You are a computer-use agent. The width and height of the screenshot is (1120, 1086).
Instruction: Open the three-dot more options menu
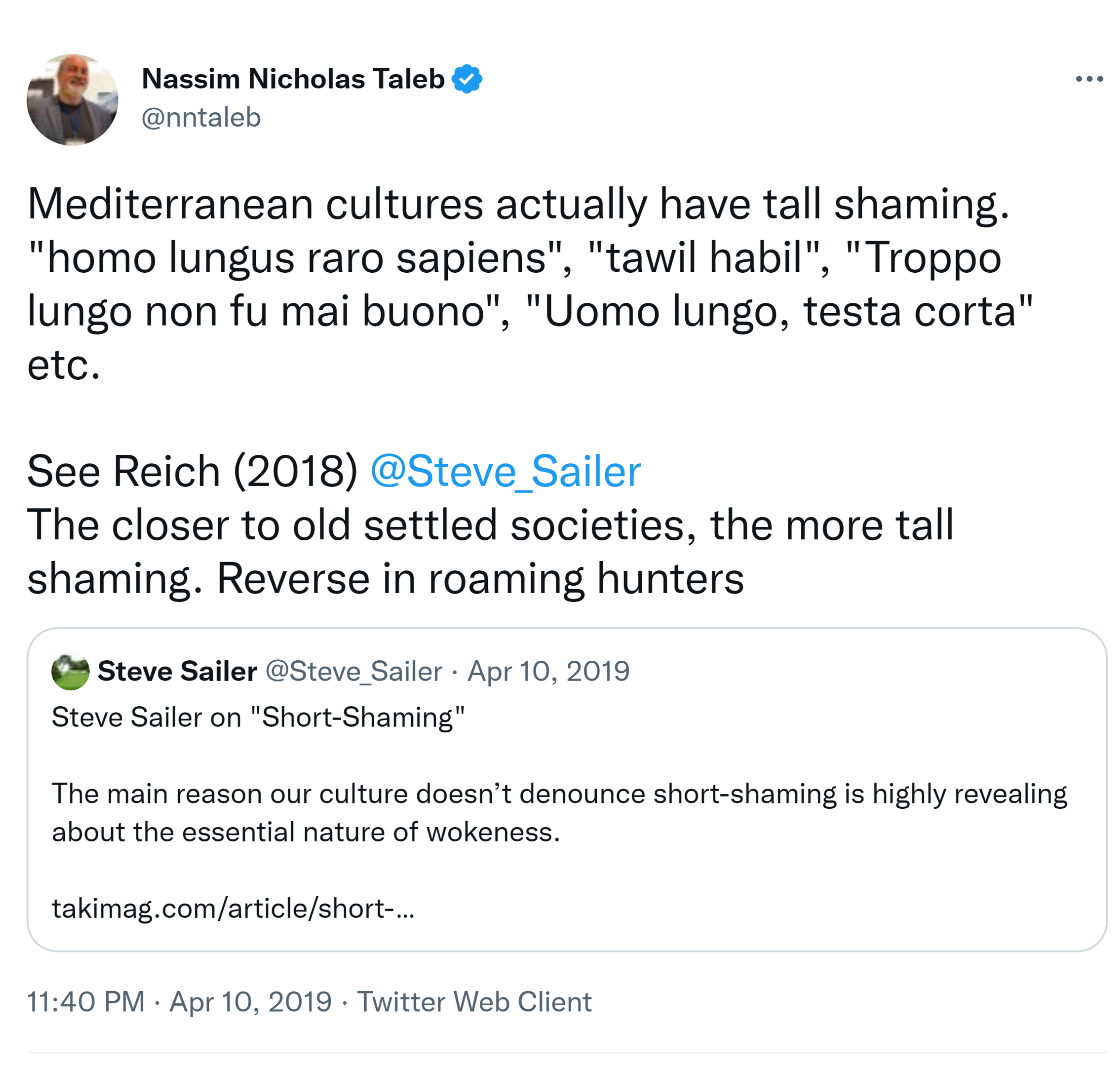tap(1089, 79)
